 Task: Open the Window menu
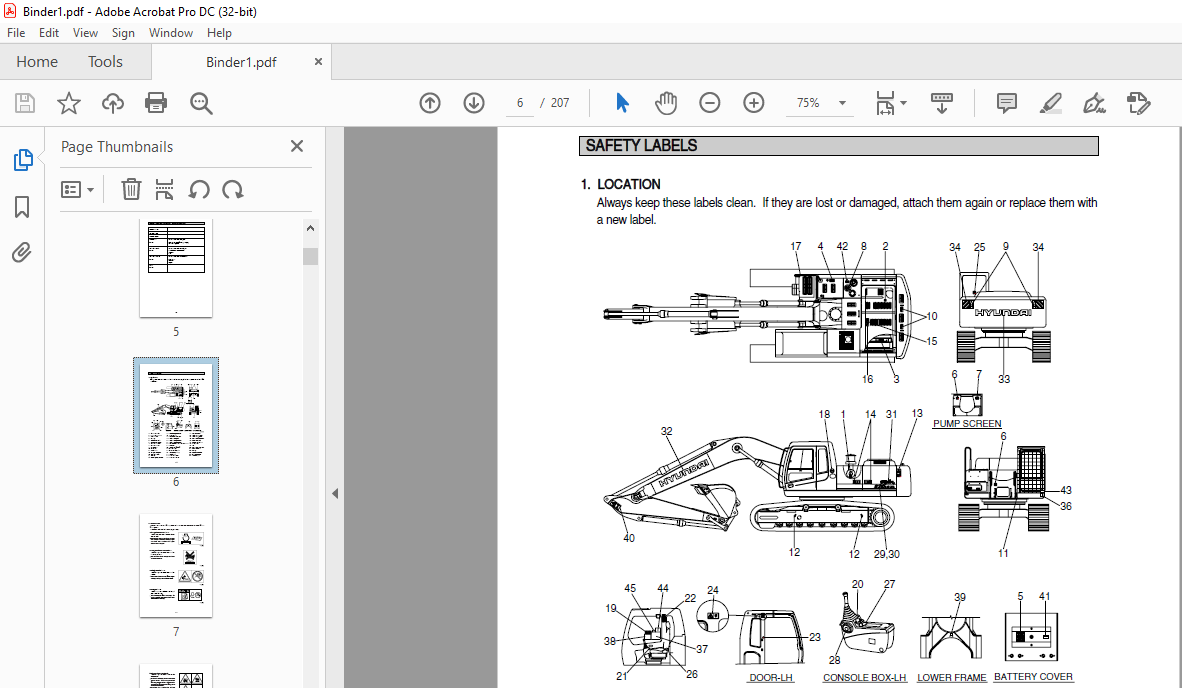pyautogui.click(x=170, y=33)
